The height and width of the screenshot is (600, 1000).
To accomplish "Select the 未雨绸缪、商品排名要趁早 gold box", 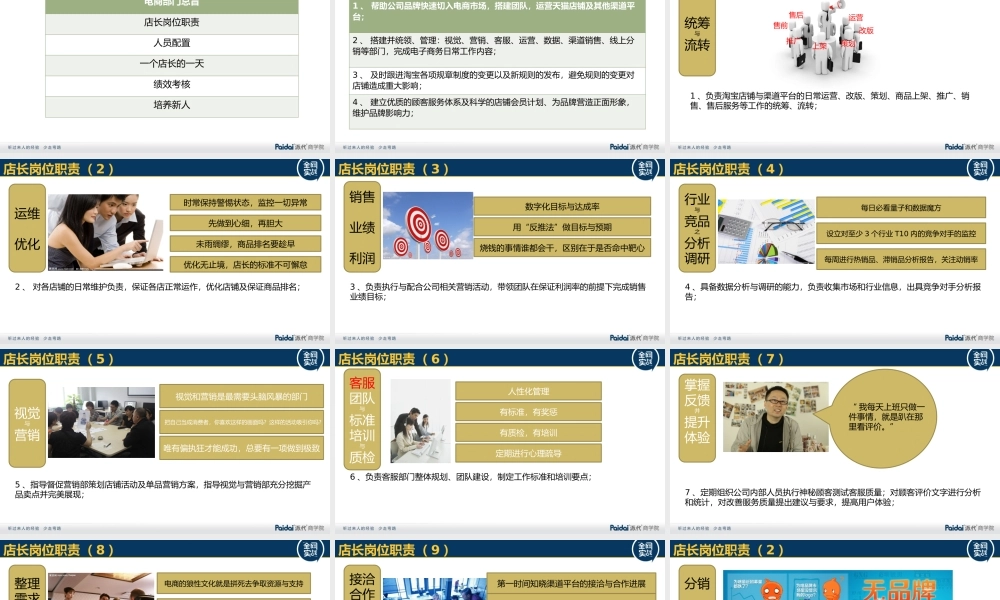I will click(x=246, y=243).
